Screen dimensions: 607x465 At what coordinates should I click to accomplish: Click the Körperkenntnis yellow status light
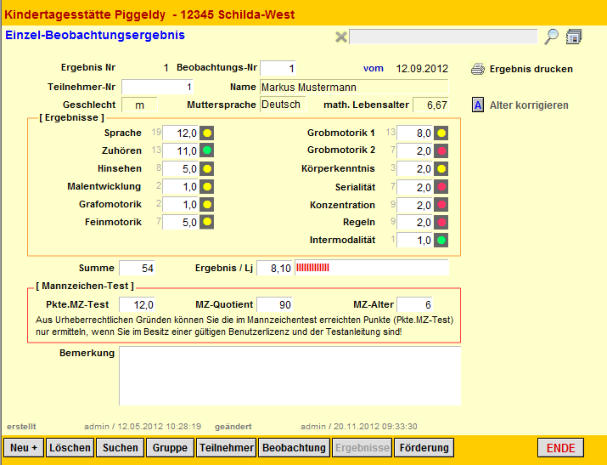tap(441, 169)
